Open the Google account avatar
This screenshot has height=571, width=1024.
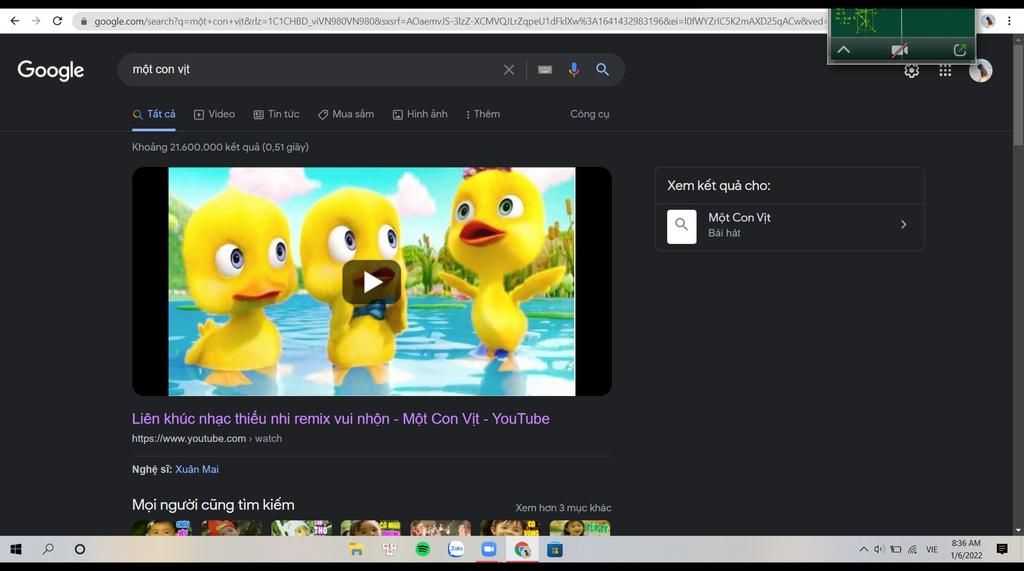pos(980,71)
